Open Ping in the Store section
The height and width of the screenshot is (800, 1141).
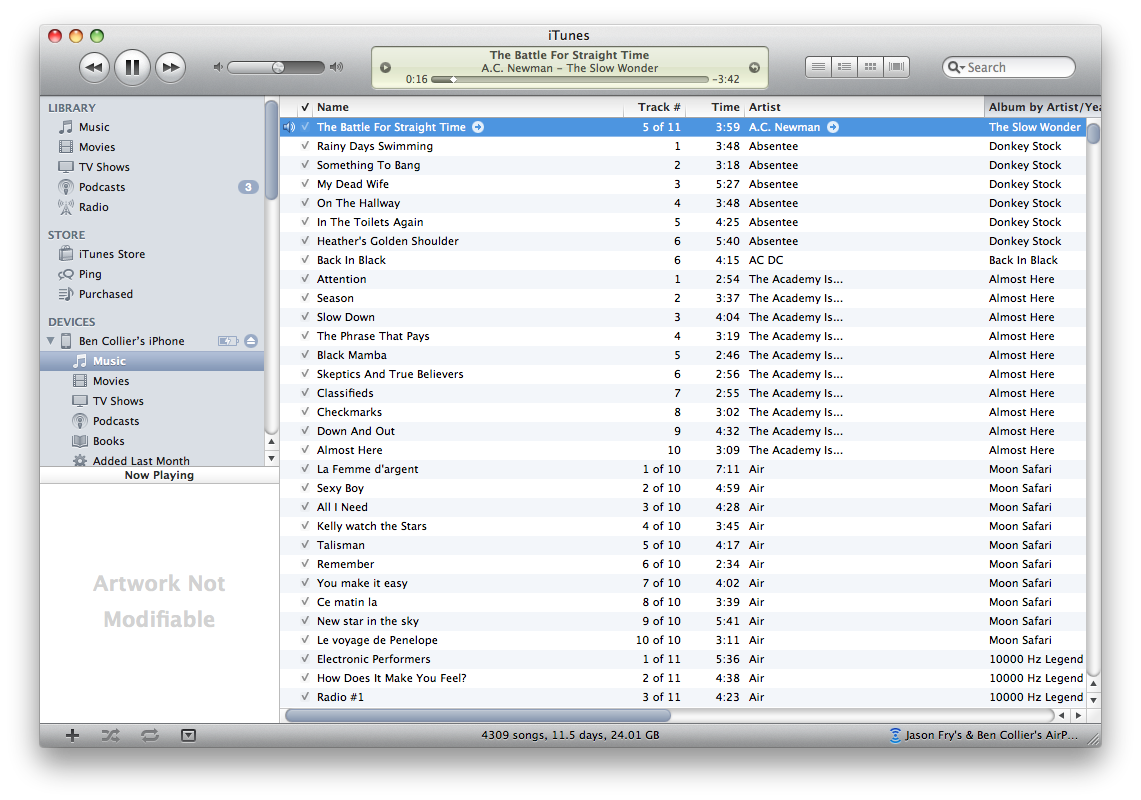coord(90,274)
